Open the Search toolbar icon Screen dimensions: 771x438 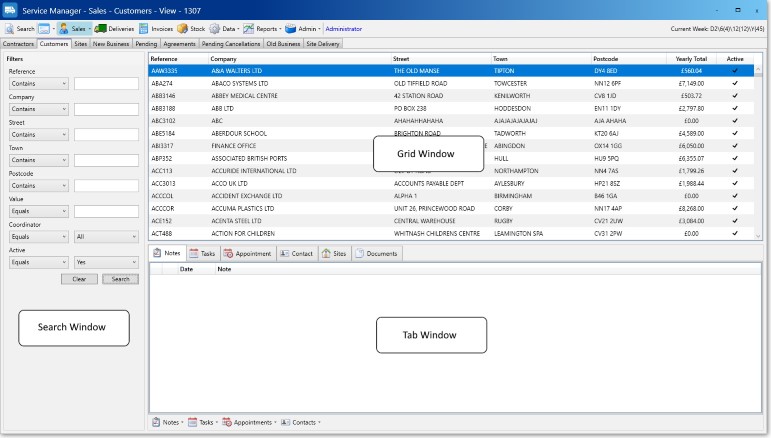(x=9, y=29)
